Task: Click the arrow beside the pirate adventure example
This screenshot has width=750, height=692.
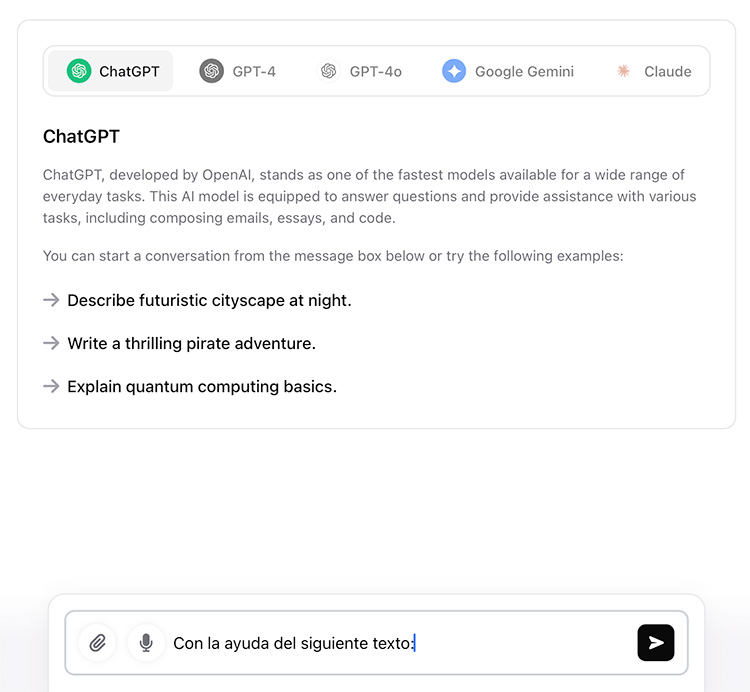Action: click(x=51, y=343)
